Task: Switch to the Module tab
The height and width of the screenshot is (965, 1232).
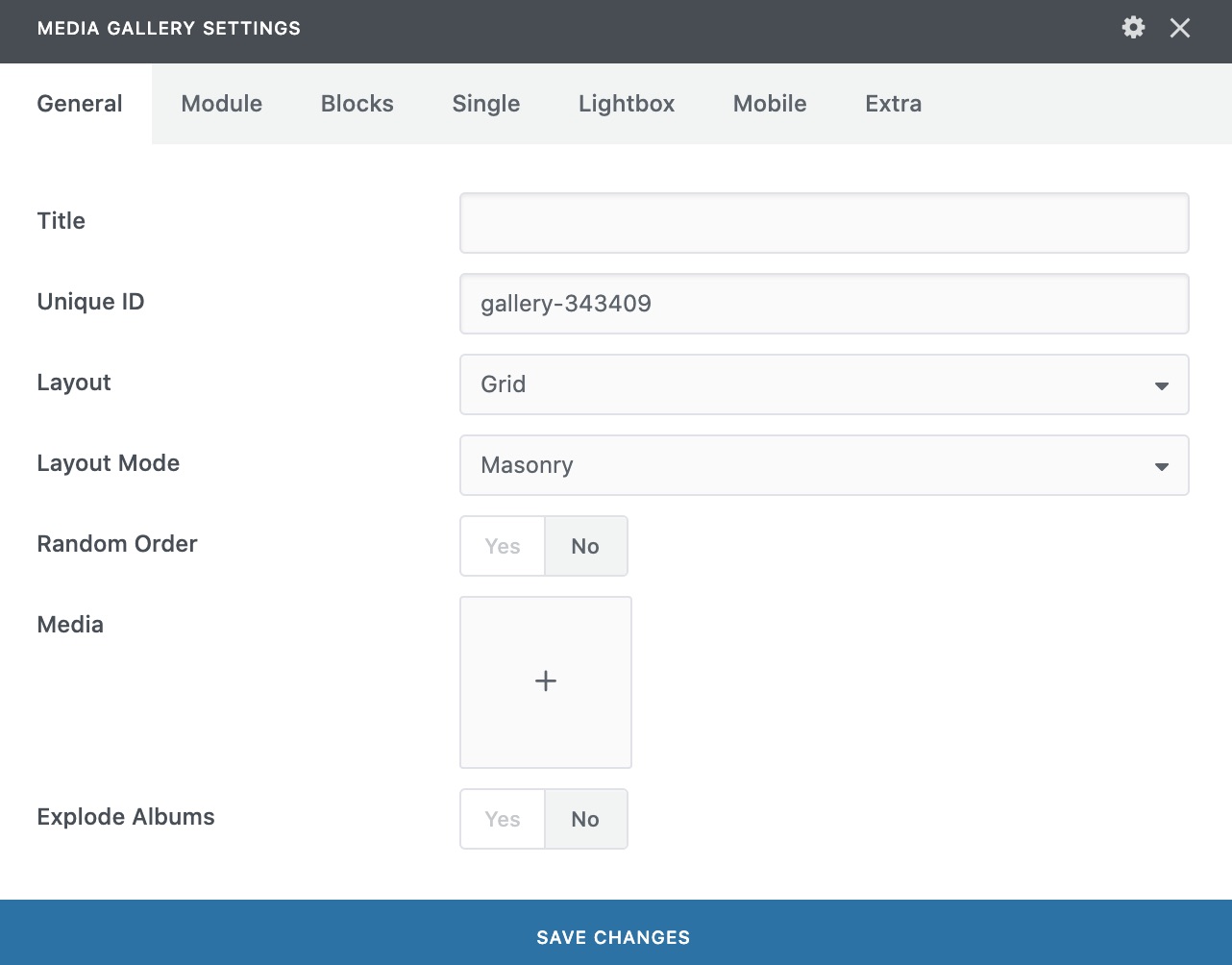Action: [x=221, y=104]
